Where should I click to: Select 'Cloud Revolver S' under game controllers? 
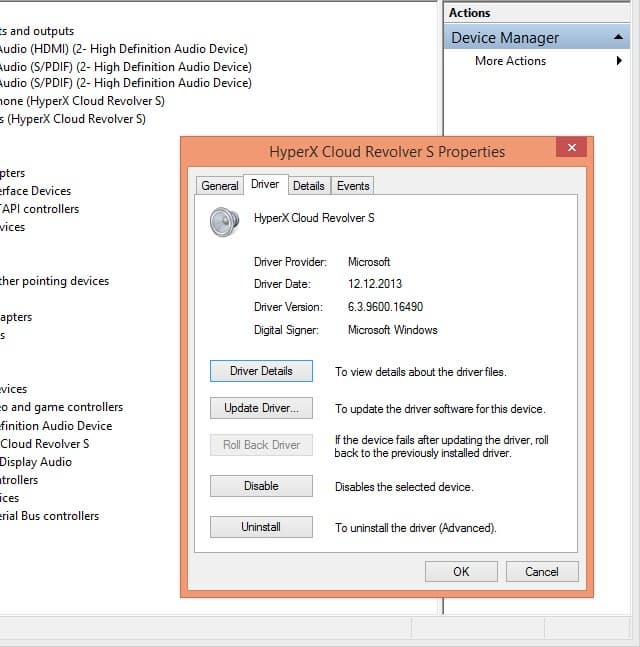[45, 444]
